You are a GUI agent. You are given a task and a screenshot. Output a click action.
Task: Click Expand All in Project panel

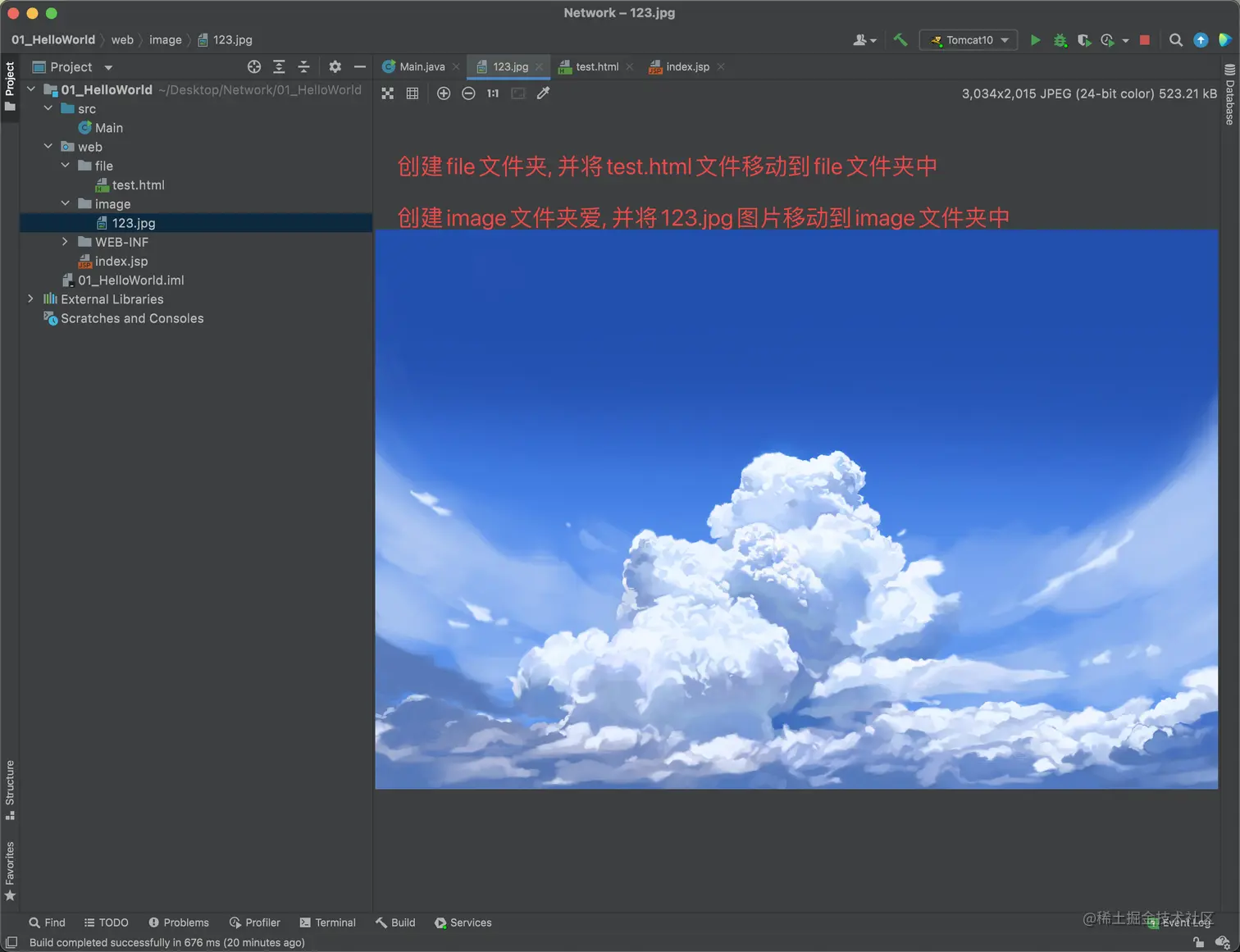pos(279,66)
